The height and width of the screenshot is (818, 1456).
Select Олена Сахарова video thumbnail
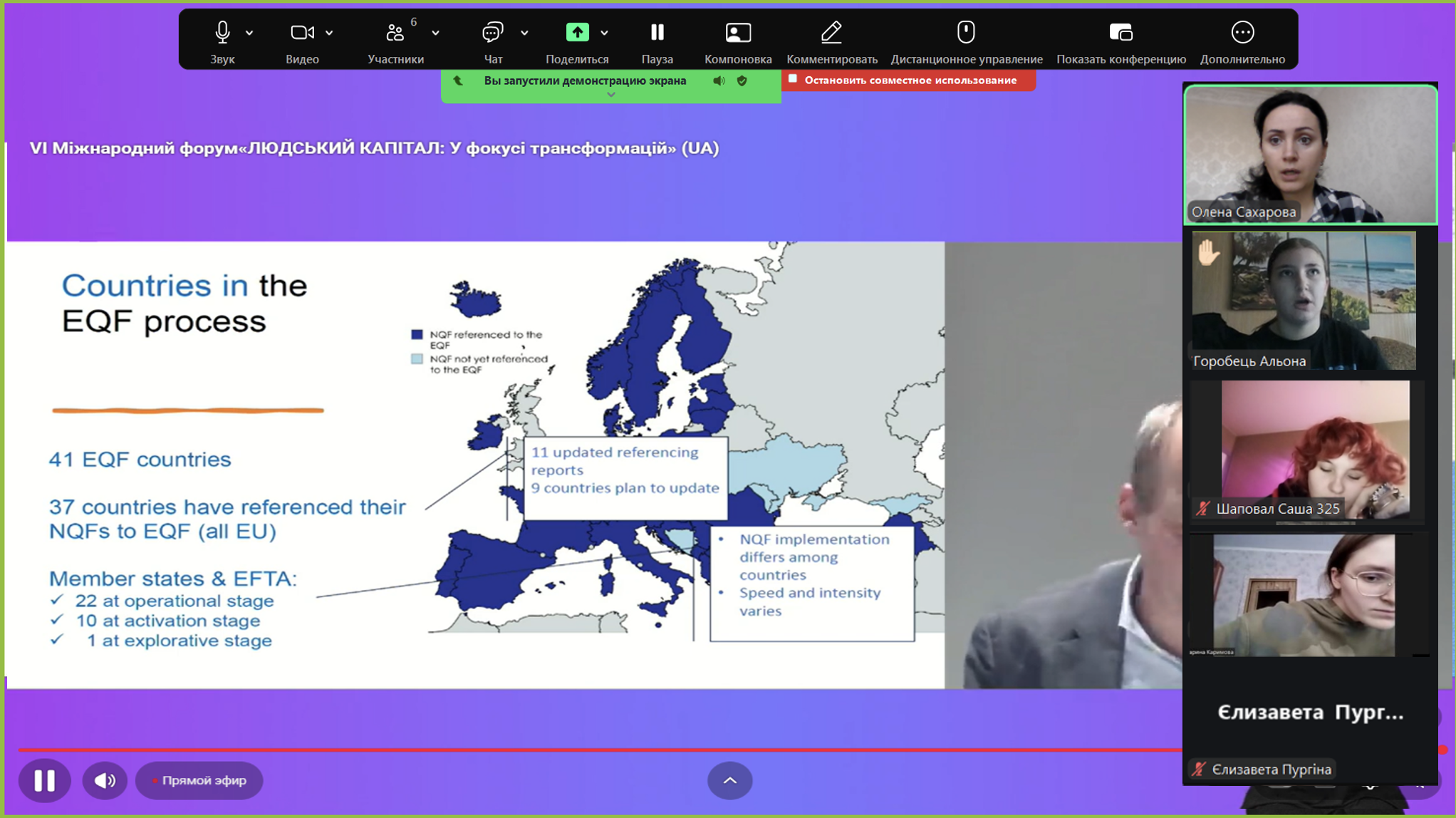click(1309, 154)
